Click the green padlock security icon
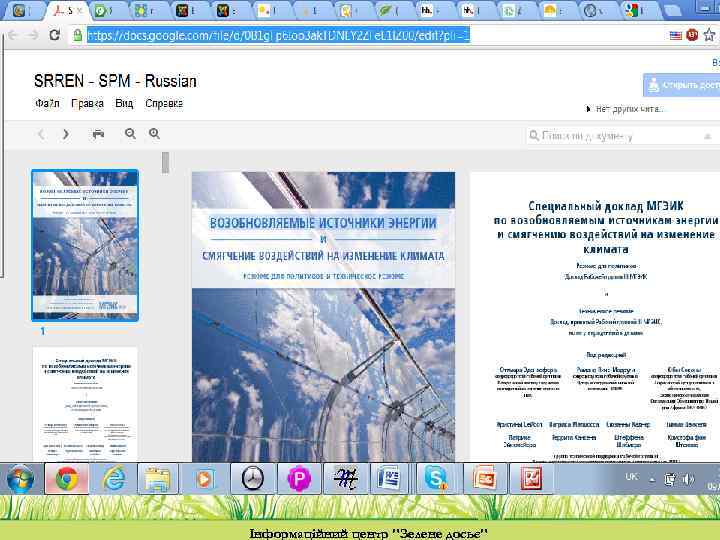Screen dimensions: 720x540 (78, 35)
